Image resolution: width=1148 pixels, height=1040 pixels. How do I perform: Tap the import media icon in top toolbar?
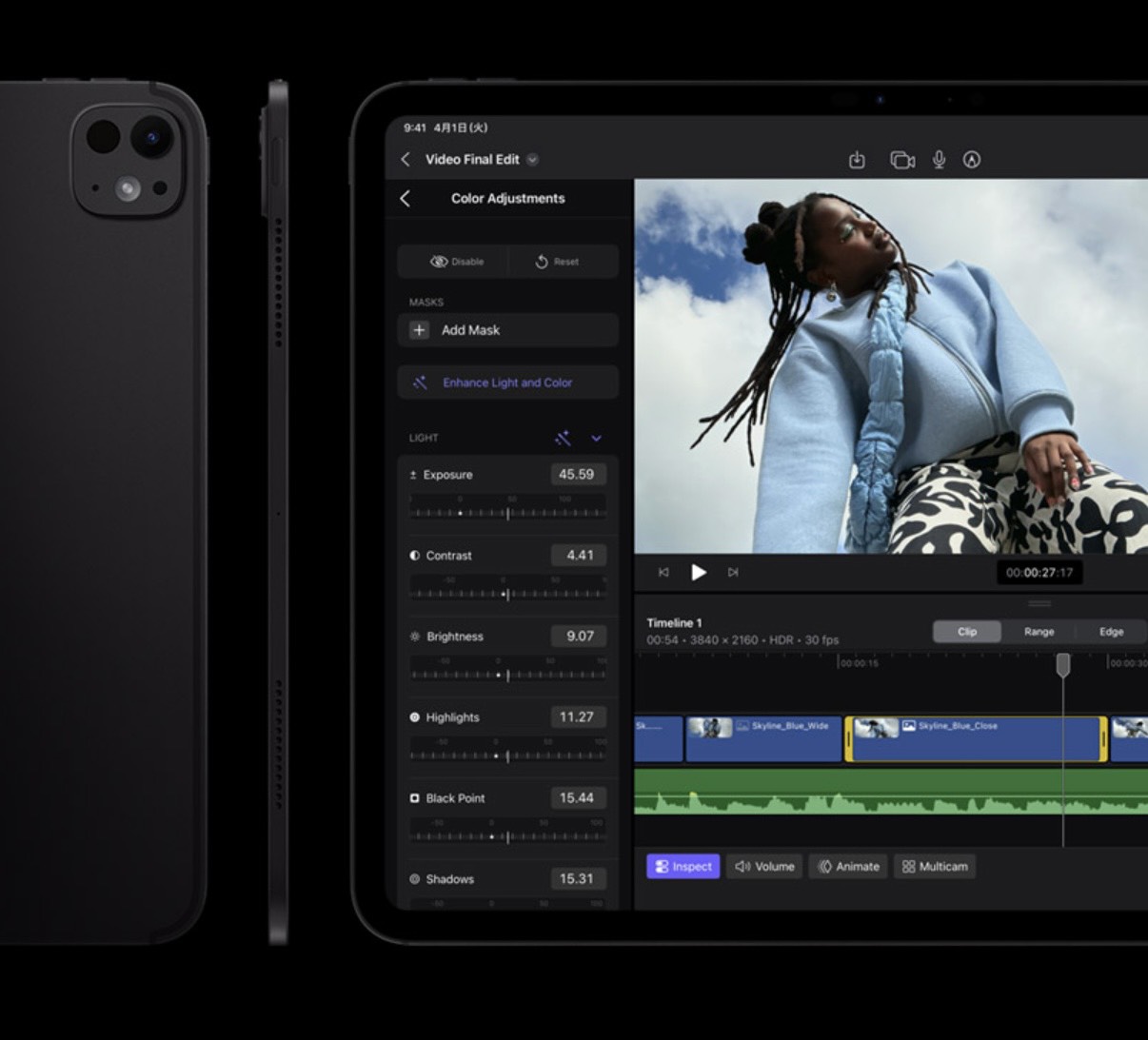pos(857,160)
